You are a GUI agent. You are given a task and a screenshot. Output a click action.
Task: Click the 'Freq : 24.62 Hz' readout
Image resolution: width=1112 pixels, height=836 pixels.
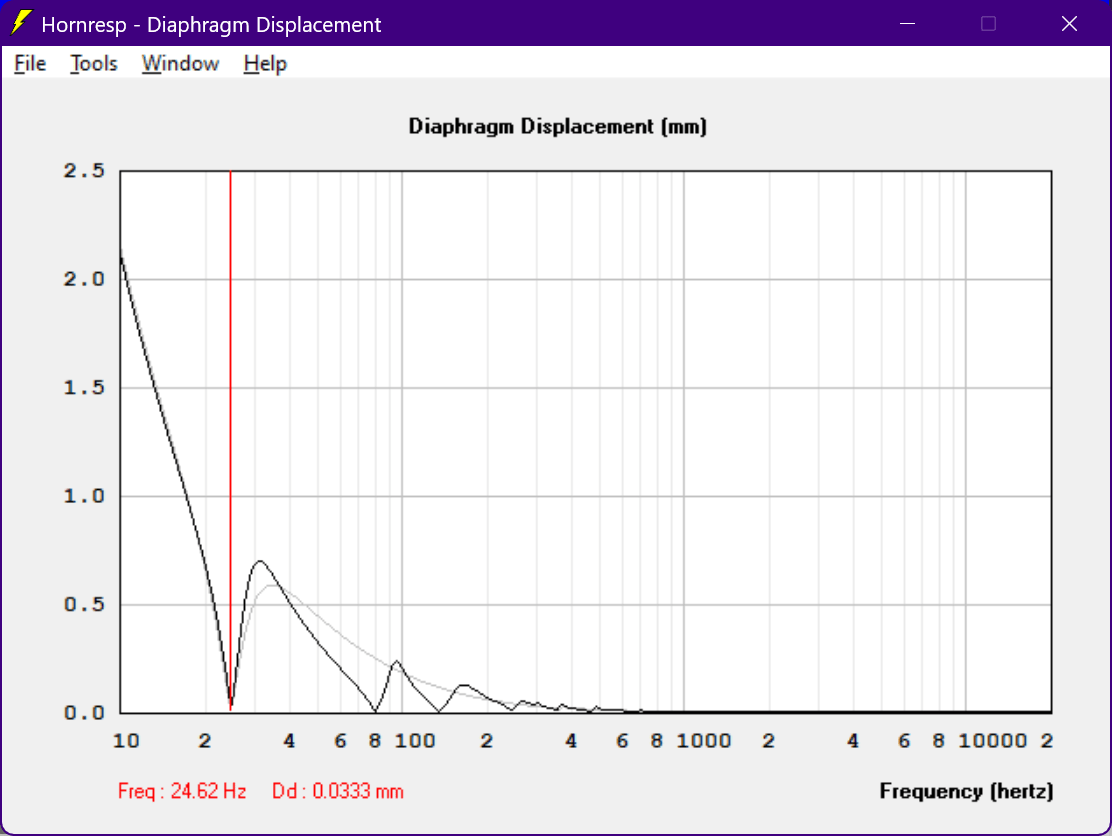[182, 791]
